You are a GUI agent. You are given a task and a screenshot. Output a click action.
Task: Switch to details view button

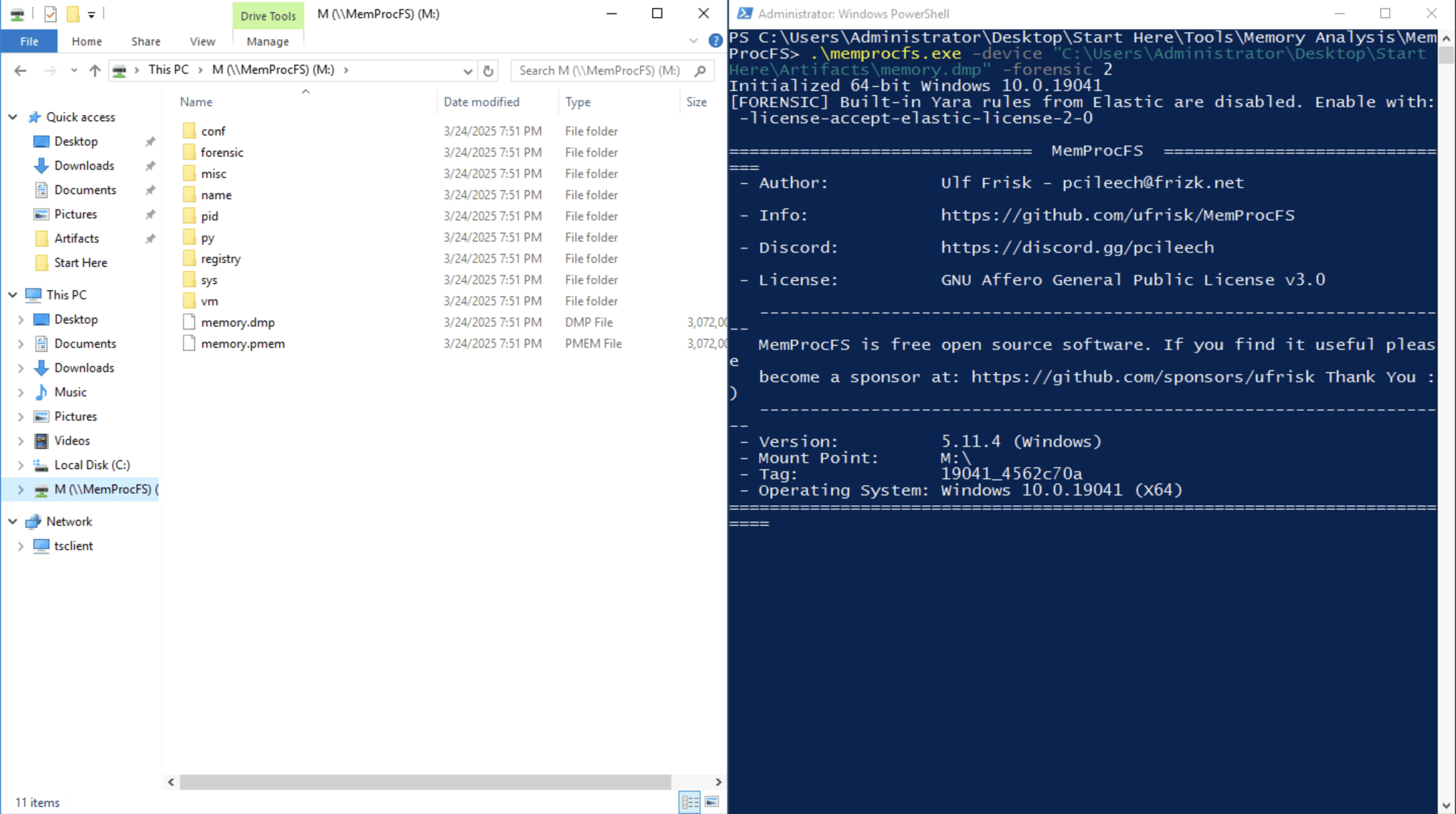pos(690,801)
